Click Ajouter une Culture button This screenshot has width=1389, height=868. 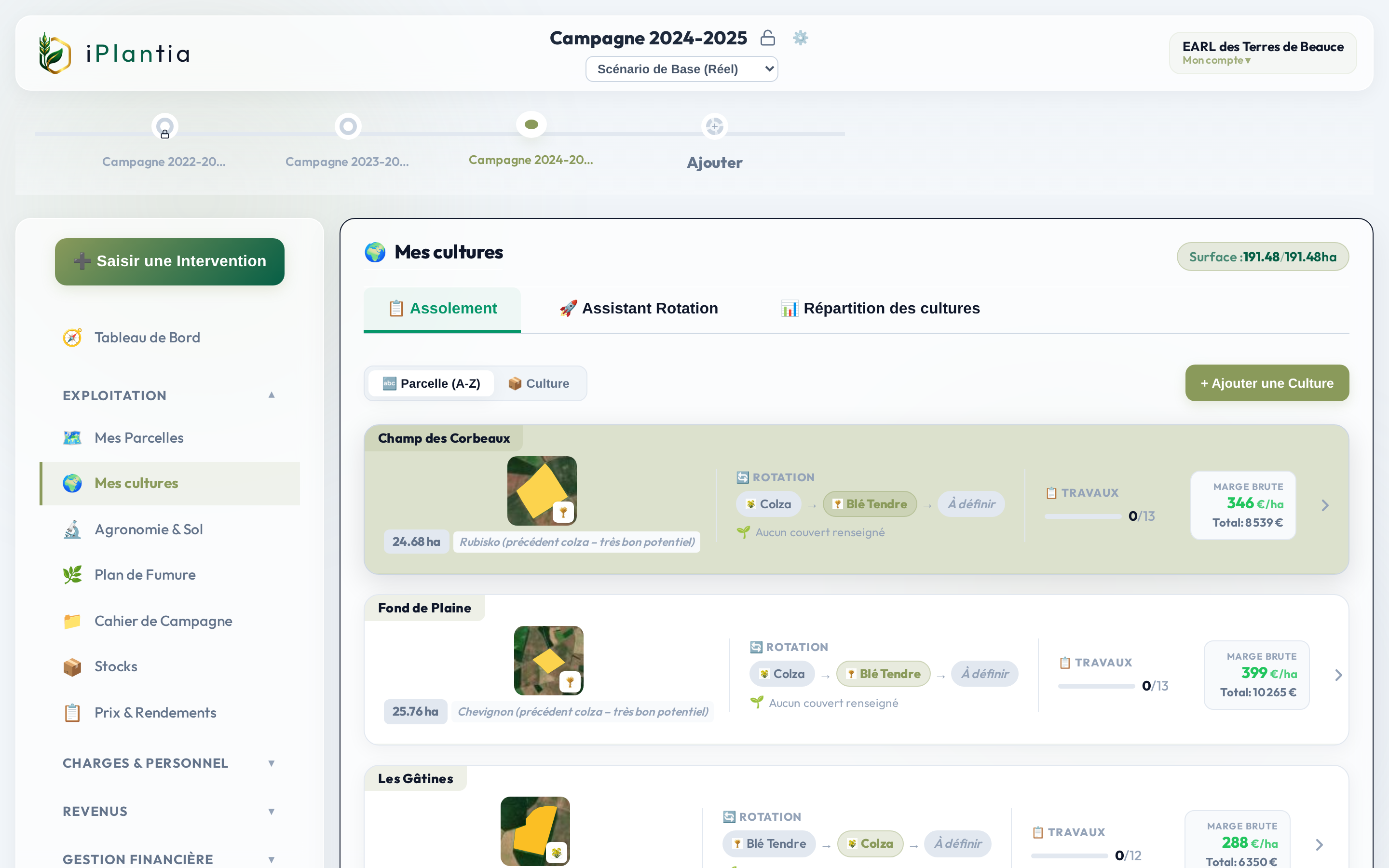click(x=1267, y=383)
